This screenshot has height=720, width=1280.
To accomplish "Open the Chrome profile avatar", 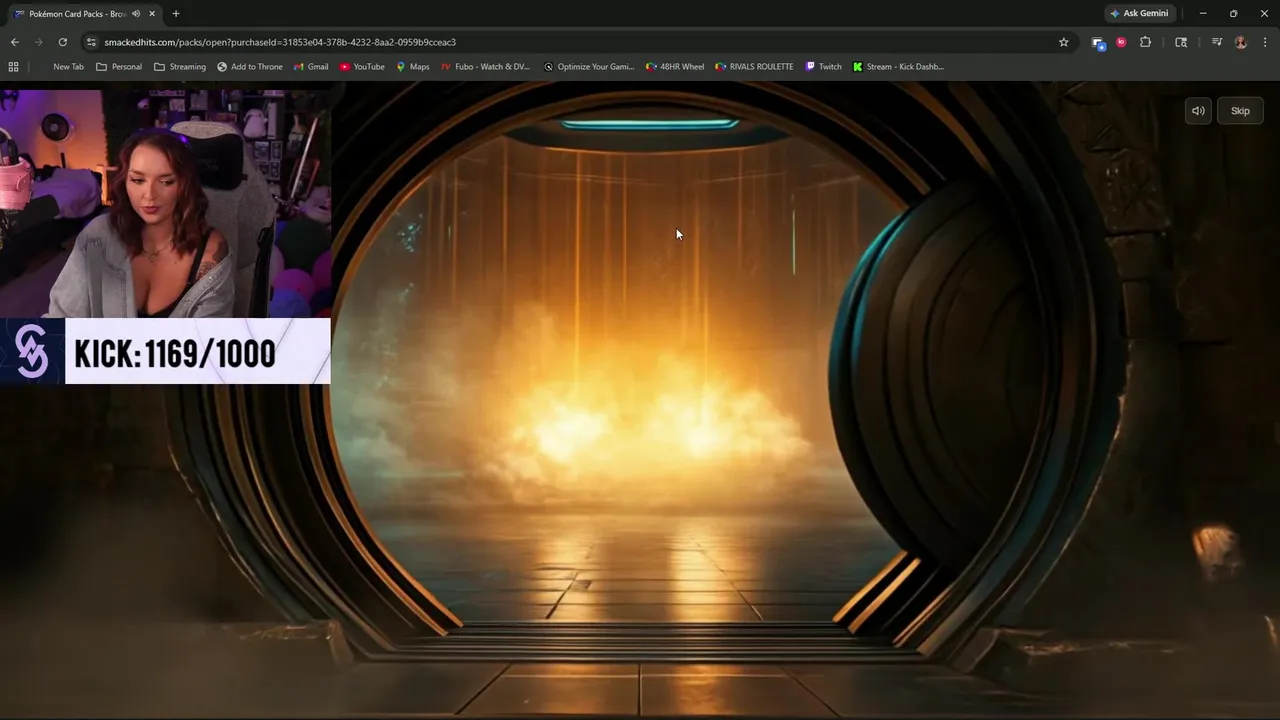I will [1241, 42].
